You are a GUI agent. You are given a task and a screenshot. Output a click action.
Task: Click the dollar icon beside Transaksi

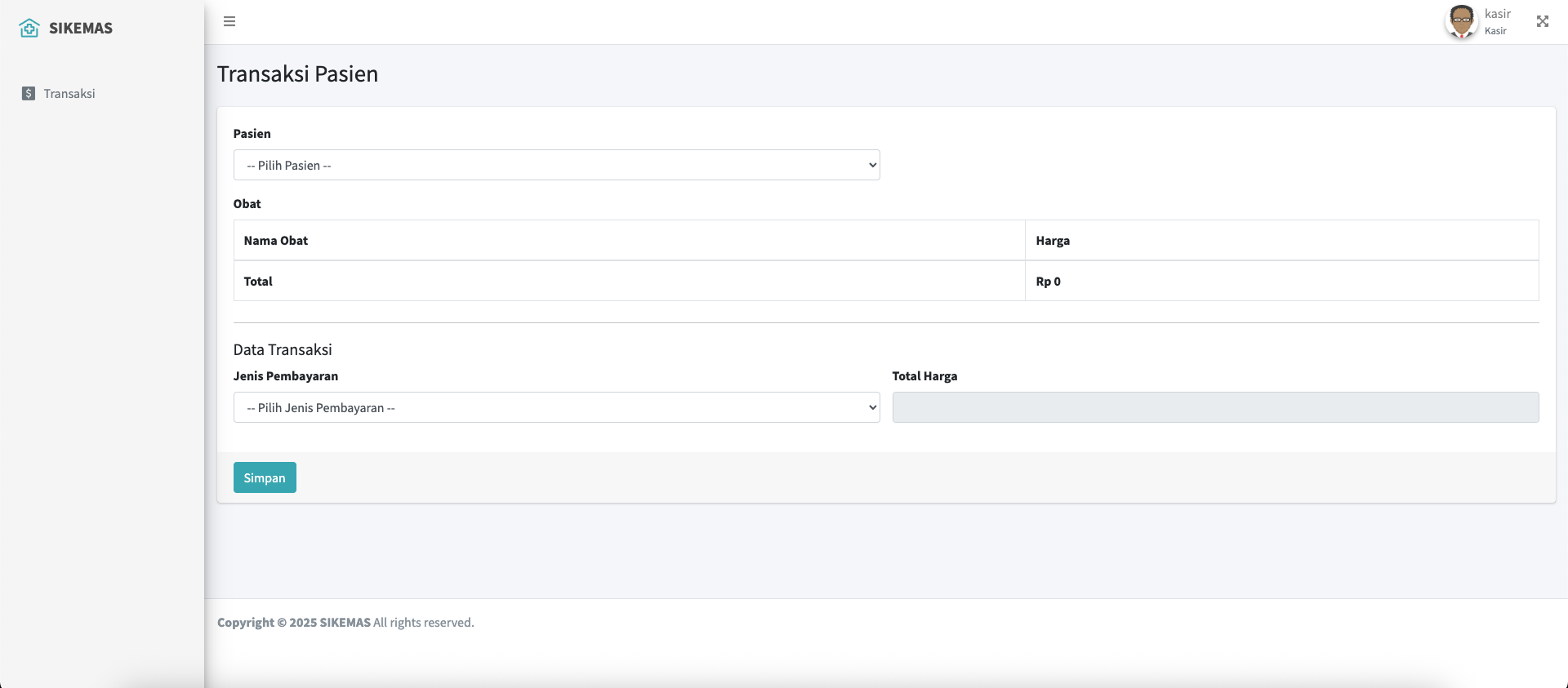pos(29,94)
